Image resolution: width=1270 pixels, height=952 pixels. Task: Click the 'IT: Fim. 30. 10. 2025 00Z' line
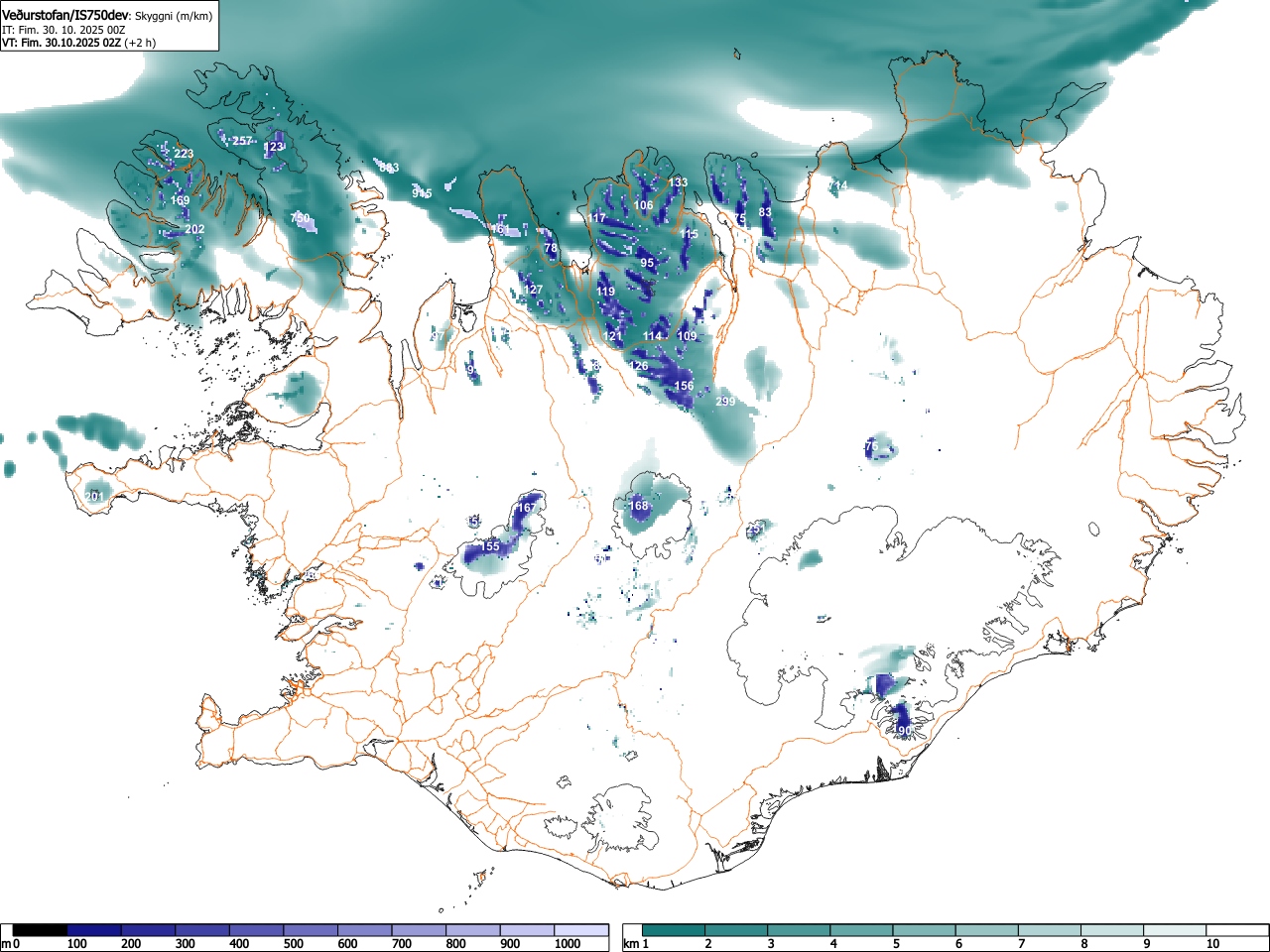tap(63, 30)
